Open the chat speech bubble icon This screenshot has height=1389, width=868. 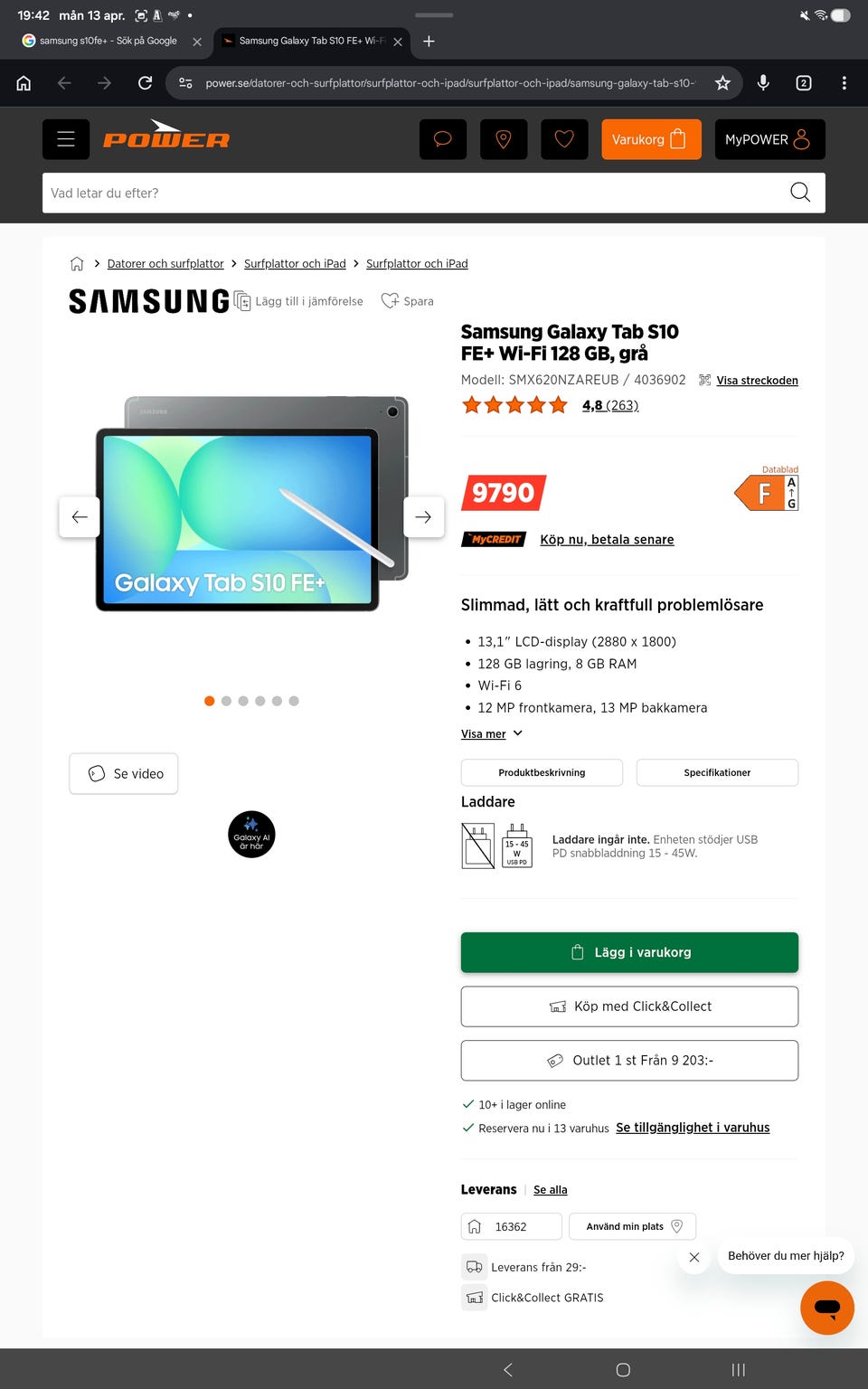tap(443, 139)
